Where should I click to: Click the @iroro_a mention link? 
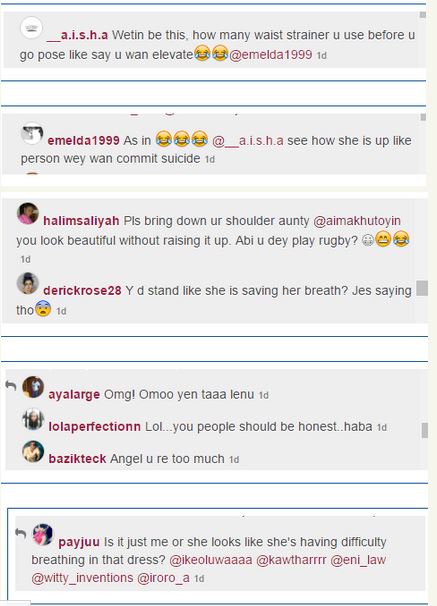pos(163,578)
